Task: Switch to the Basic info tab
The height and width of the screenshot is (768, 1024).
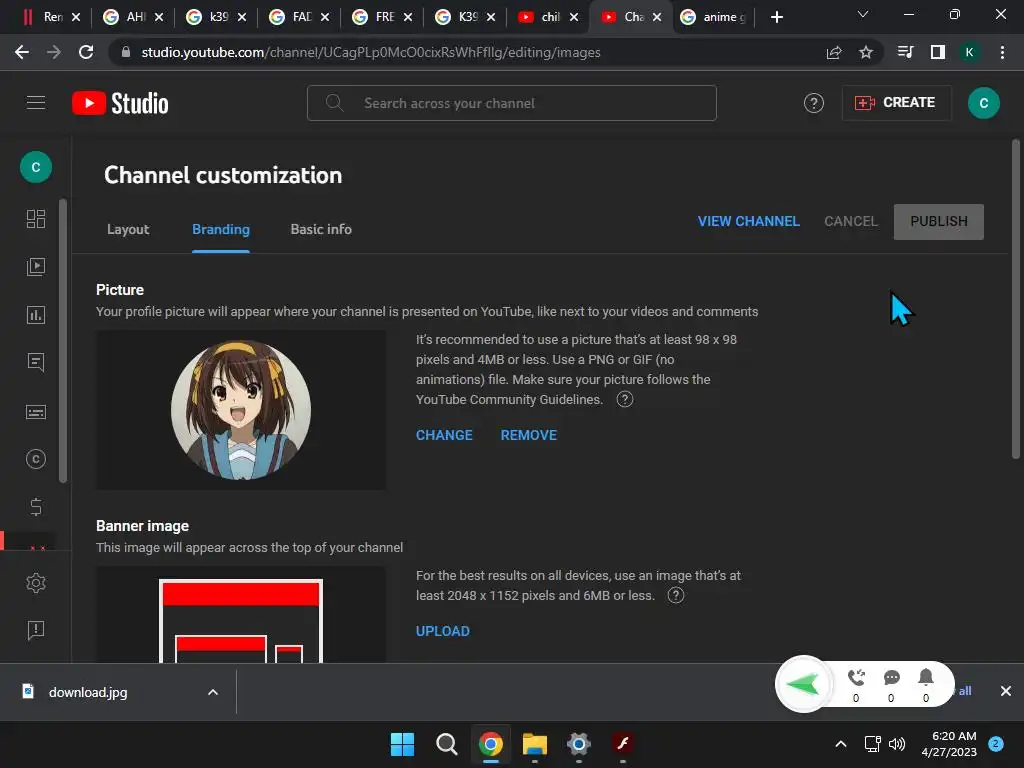Action: click(321, 229)
